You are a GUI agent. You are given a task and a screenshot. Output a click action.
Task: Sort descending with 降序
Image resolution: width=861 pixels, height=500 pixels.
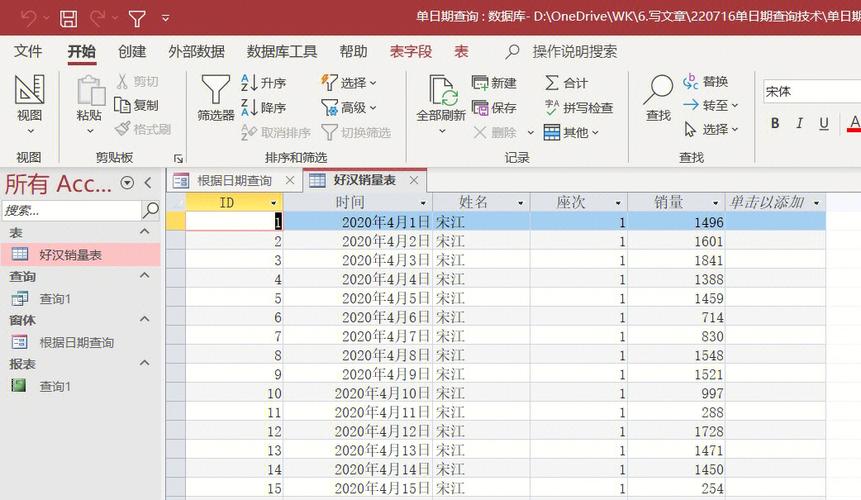point(264,107)
